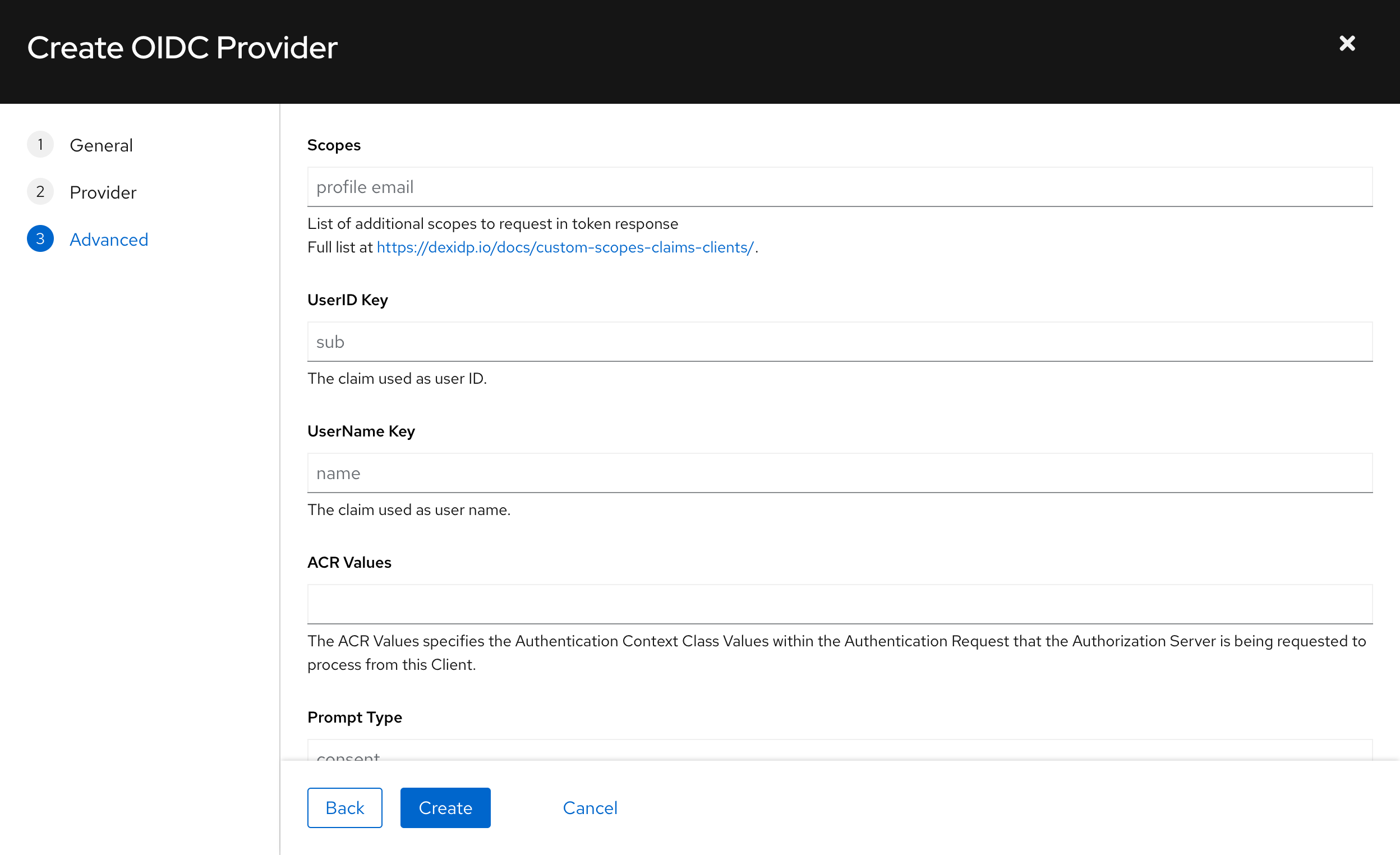Image resolution: width=1400 pixels, height=855 pixels.
Task: Click step number 2 circle
Action: pos(40,191)
